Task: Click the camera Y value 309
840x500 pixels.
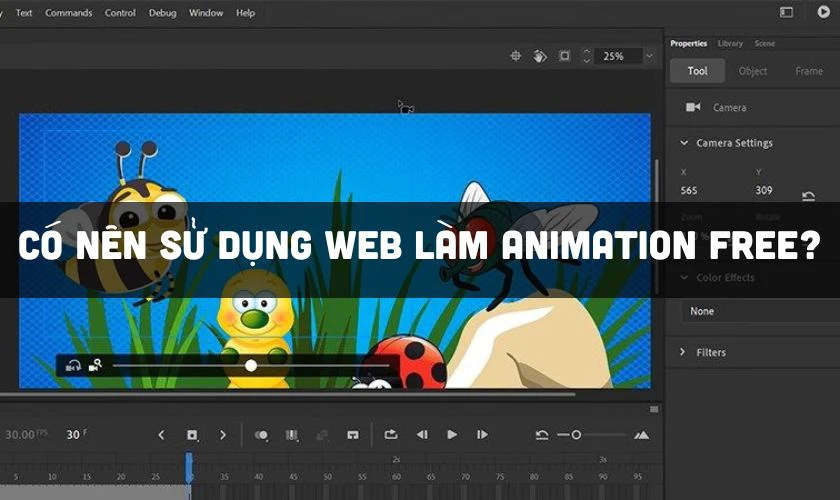Action: coord(764,190)
